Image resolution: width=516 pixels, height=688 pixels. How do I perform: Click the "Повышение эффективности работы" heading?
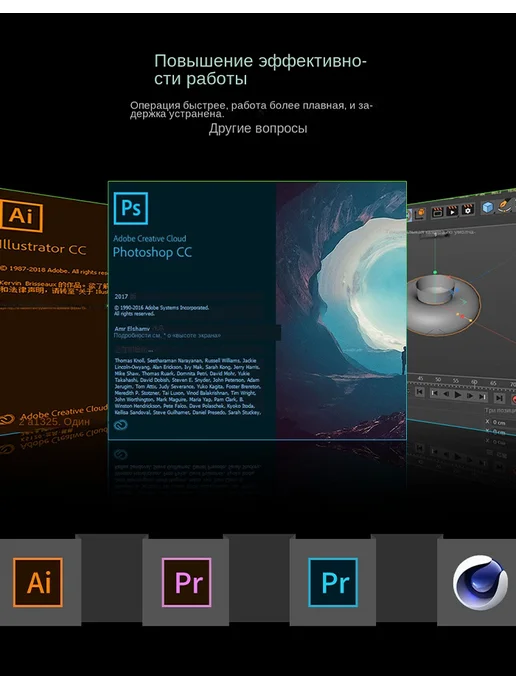point(260,69)
